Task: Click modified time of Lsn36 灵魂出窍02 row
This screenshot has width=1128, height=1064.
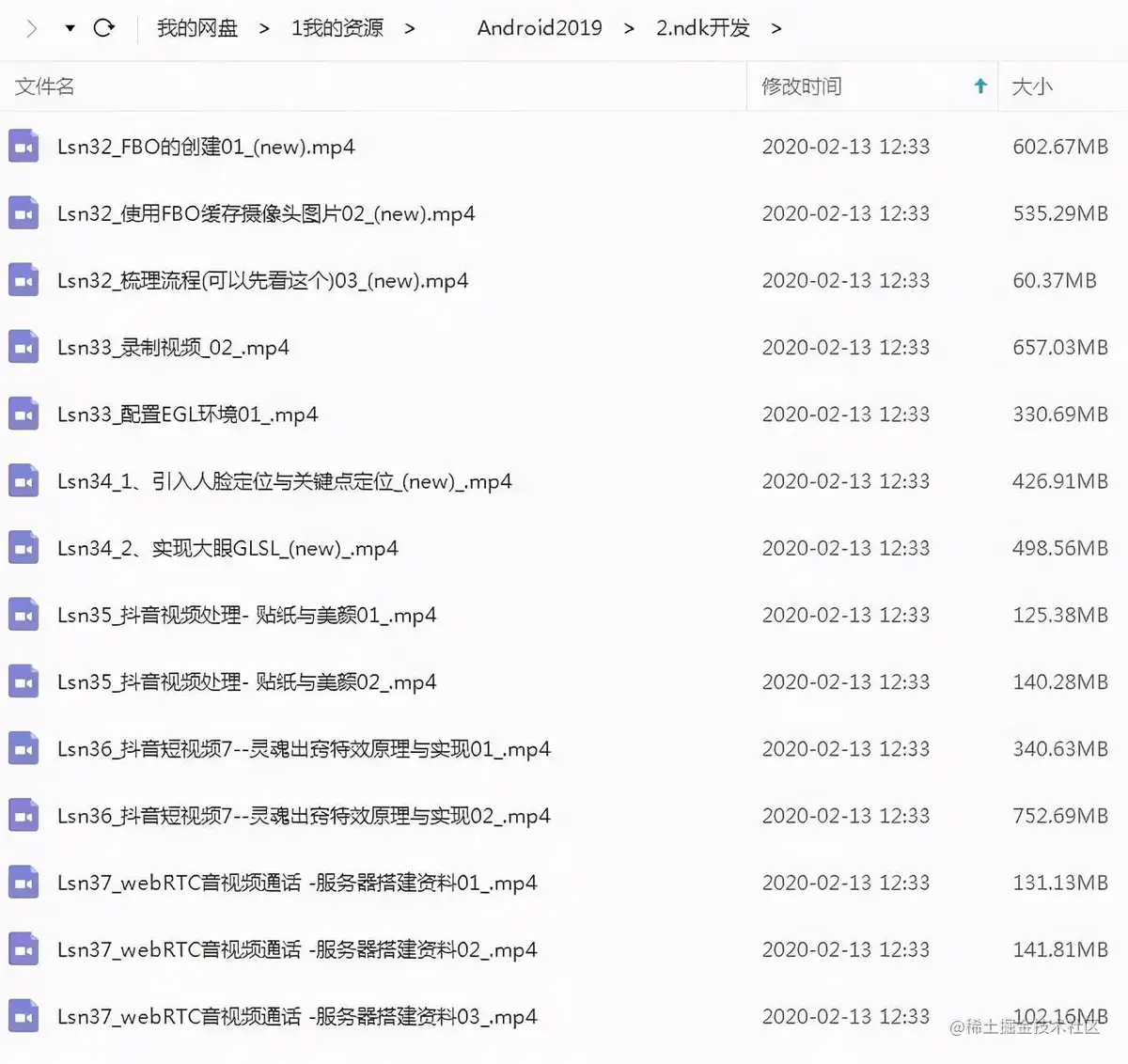Action: [846, 816]
